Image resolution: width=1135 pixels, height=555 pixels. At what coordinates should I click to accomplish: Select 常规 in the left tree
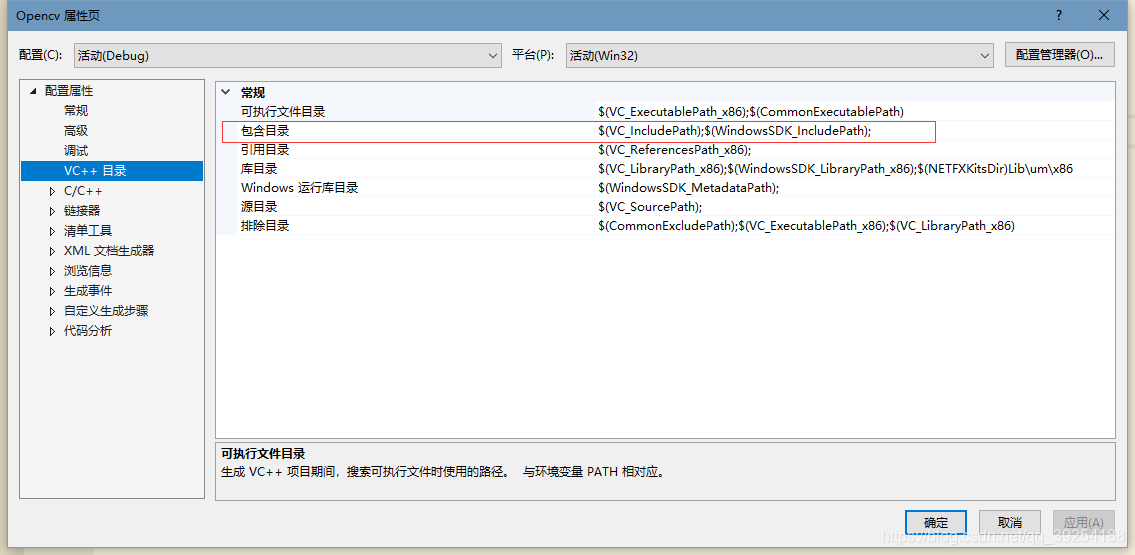[x=76, y=111]
